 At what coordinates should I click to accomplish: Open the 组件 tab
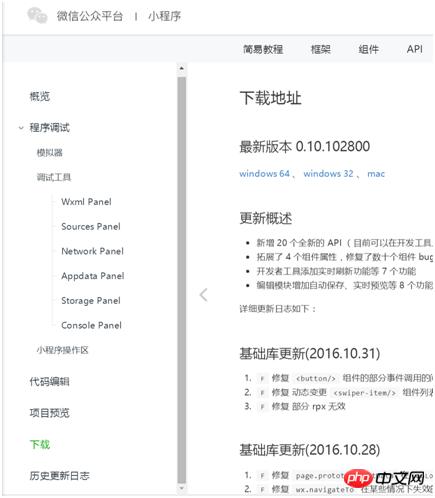368,49
